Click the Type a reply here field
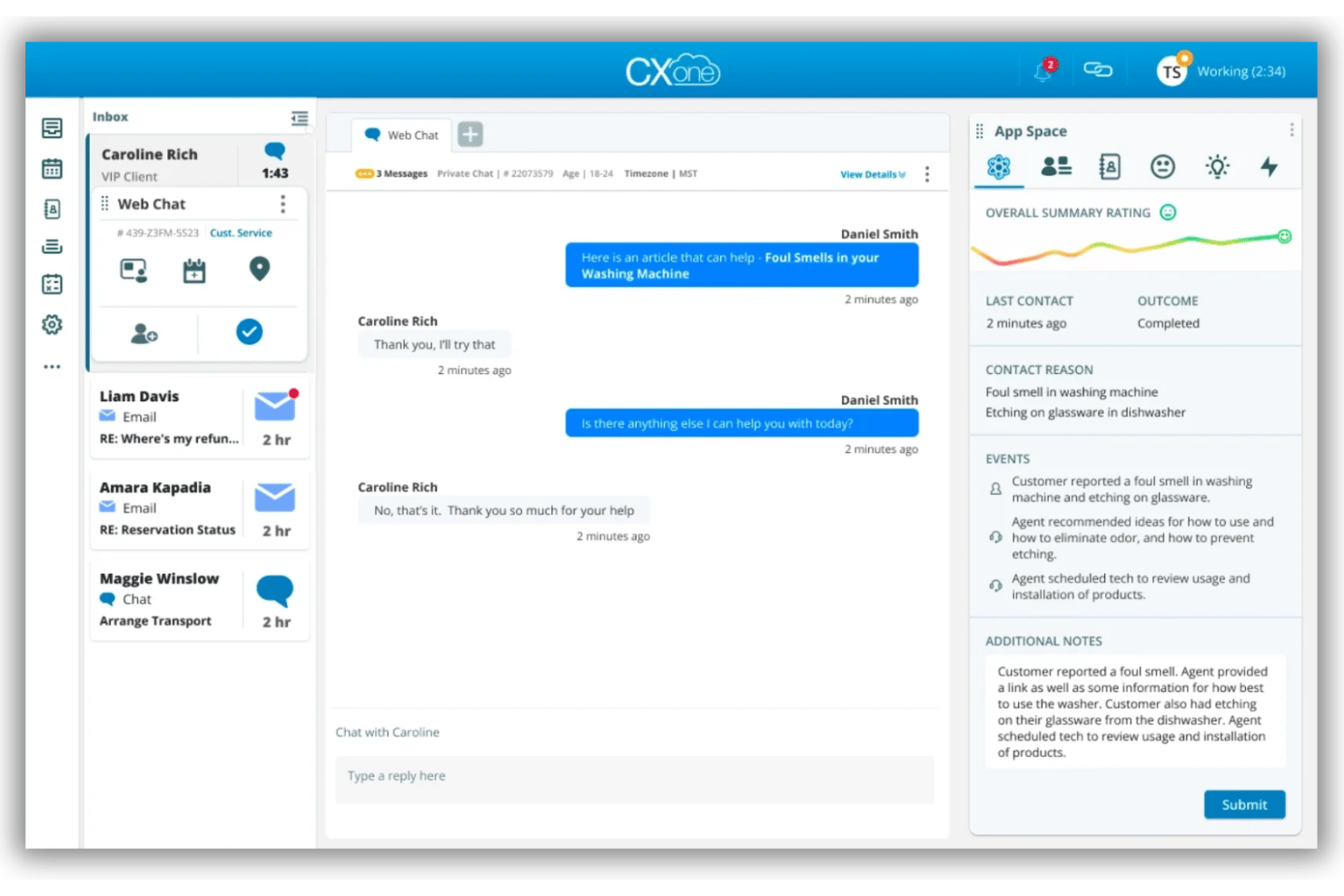Screen dimensions: 1344x896 point(635,779)
